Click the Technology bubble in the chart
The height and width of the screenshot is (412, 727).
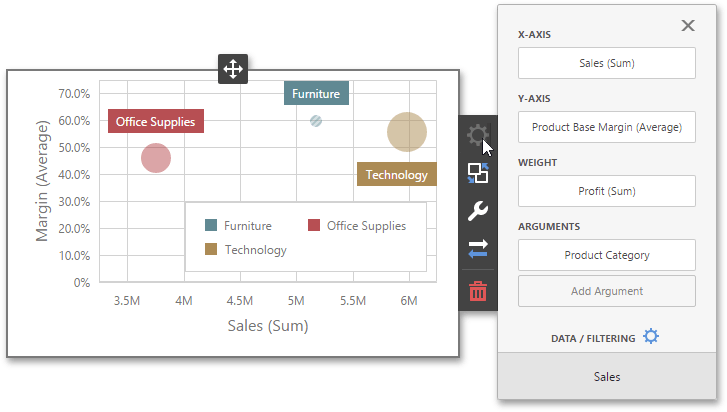(x=407, y=132)
